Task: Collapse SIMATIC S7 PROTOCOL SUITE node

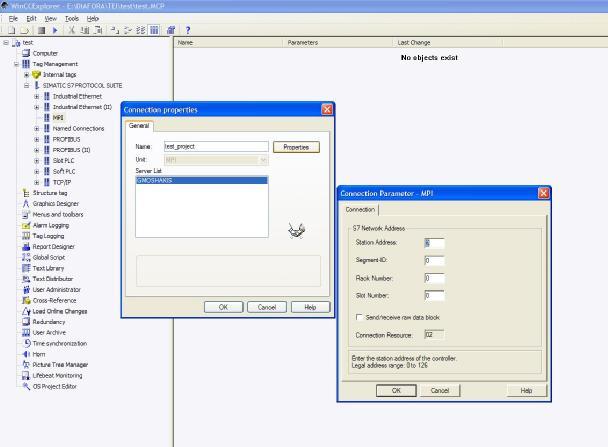Action: tap(26, 85)
